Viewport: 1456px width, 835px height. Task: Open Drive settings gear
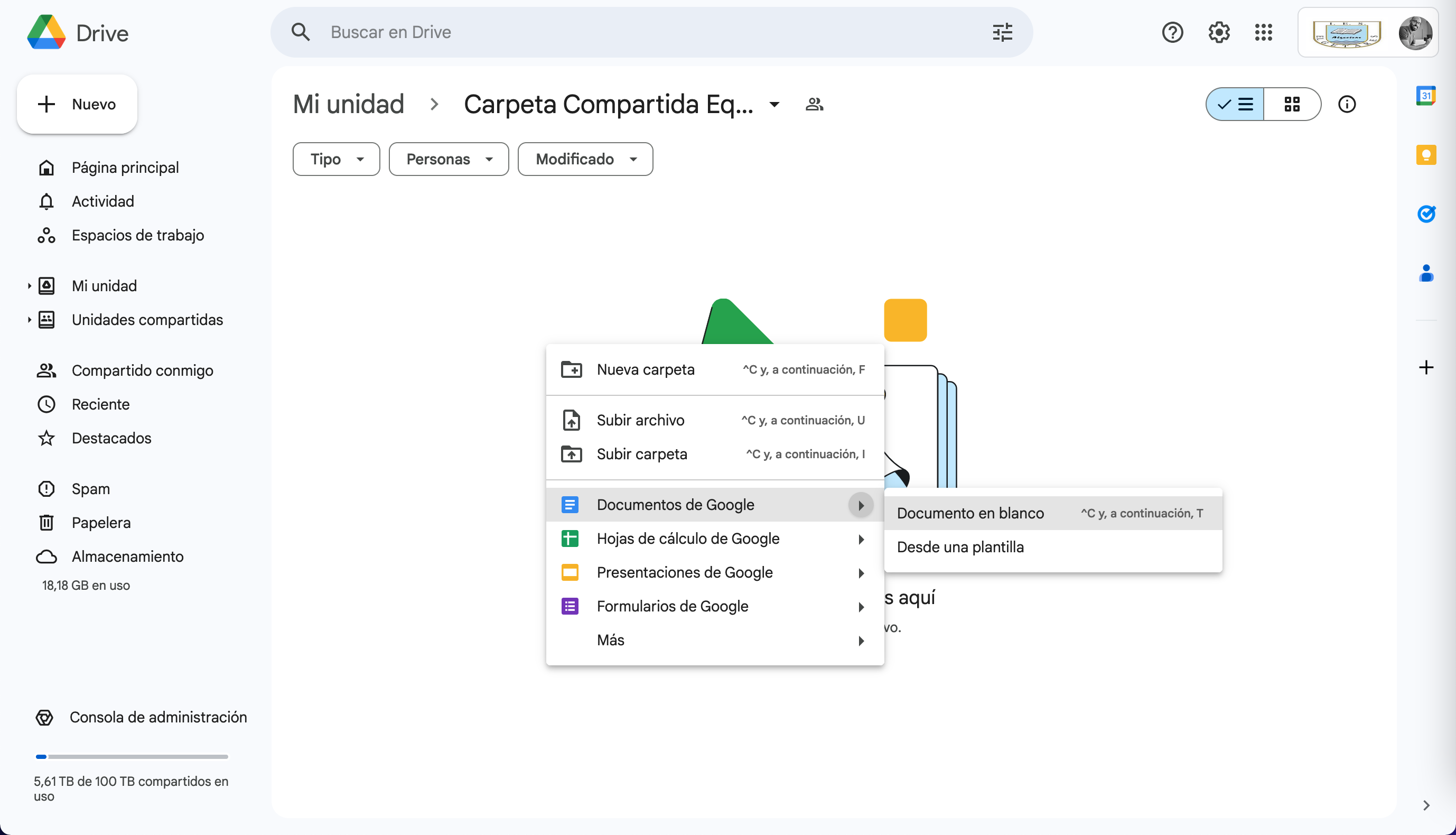tap(1219, 32)
